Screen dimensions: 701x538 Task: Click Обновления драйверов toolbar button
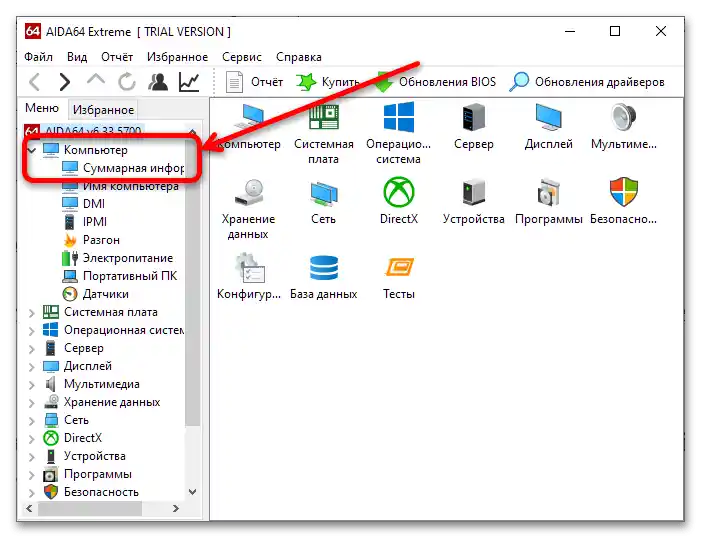[x=587, y=82]
